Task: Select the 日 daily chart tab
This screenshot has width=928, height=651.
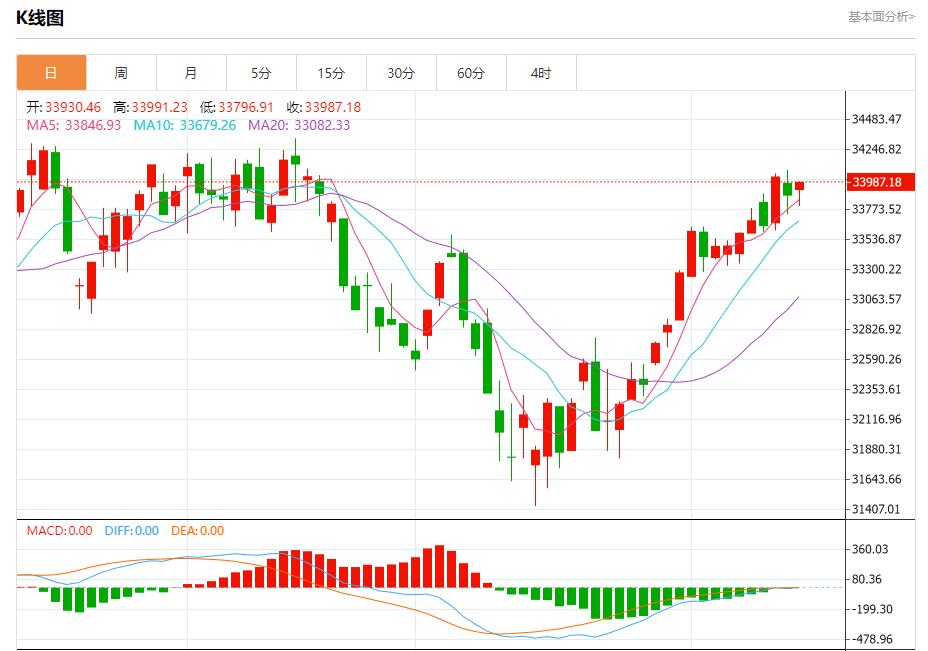Action: click(51, 73)
